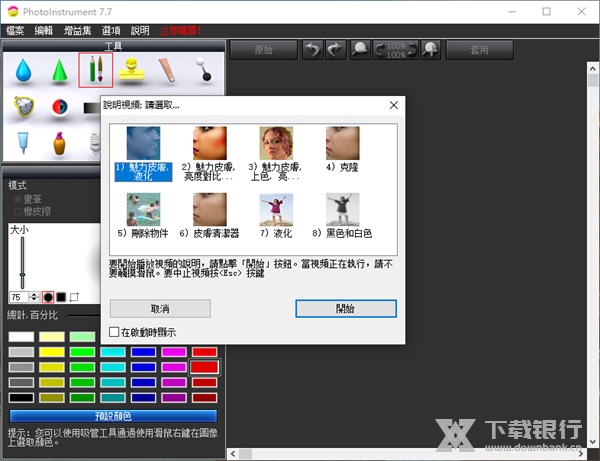The height and width of the screenshot is (461, 600).
Task: Select the yellow stamp tool
Action: point(131,72)
